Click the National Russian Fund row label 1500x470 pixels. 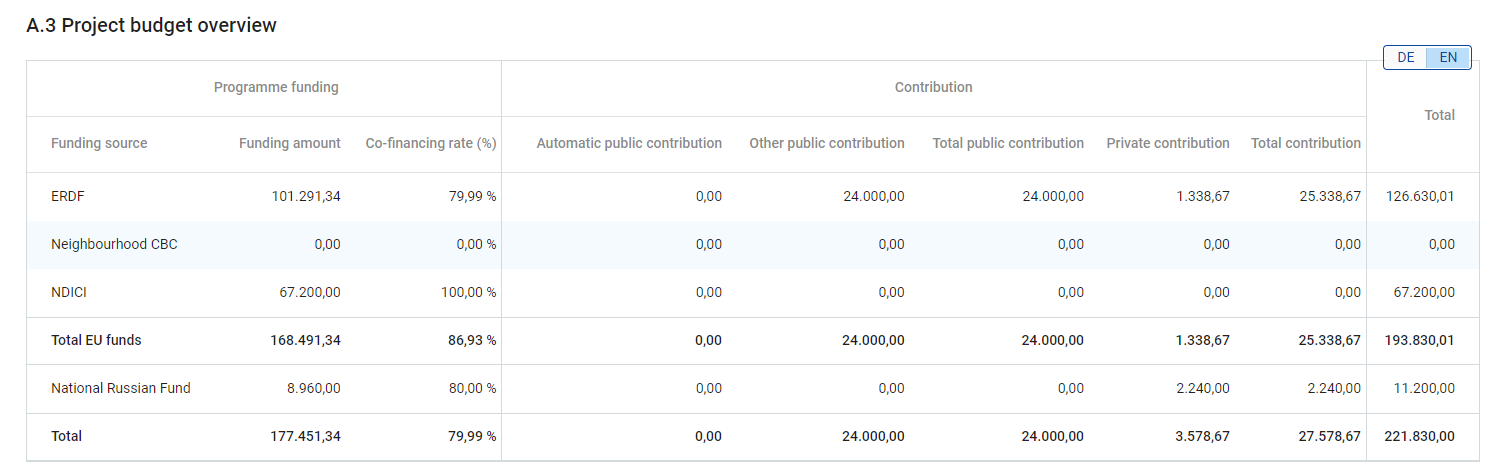(x=121, y=389)
